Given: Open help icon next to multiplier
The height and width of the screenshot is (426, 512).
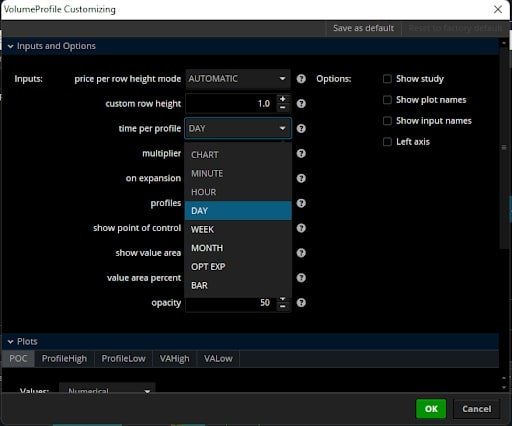Looking at the screenshot, I should pyautogui.click(x=301, y=153).
